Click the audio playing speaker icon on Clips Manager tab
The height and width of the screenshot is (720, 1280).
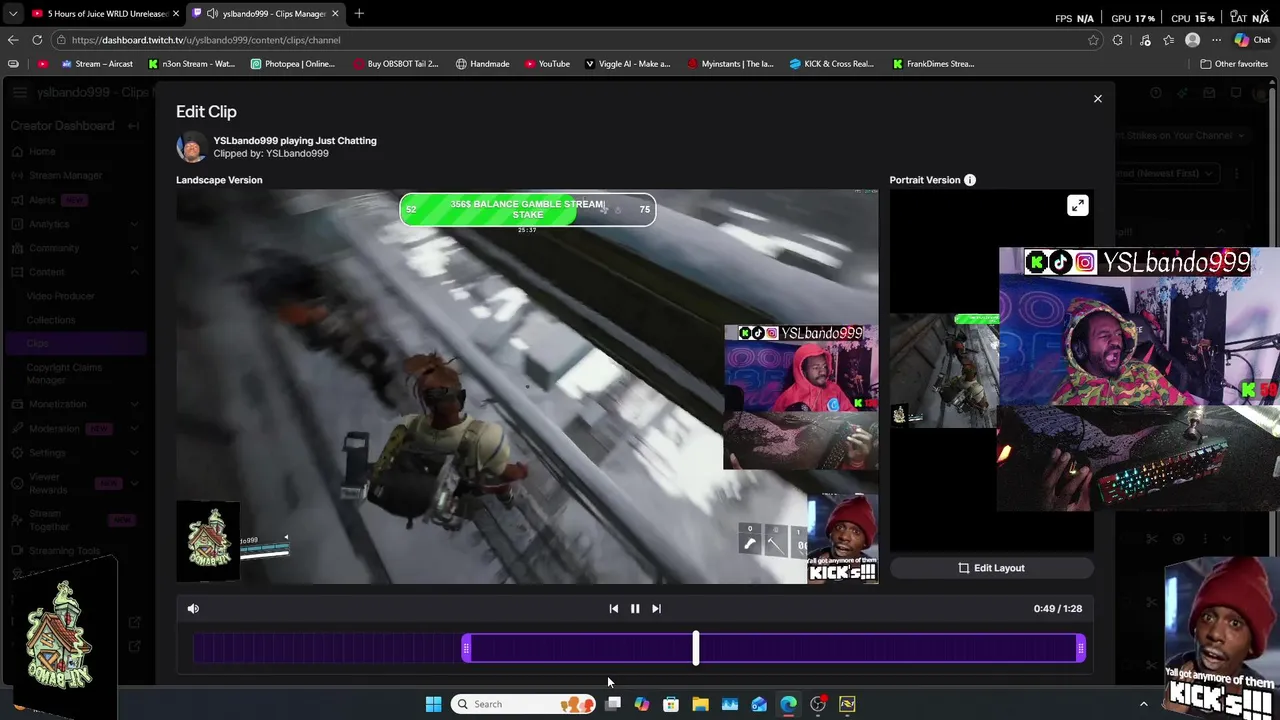212,13
